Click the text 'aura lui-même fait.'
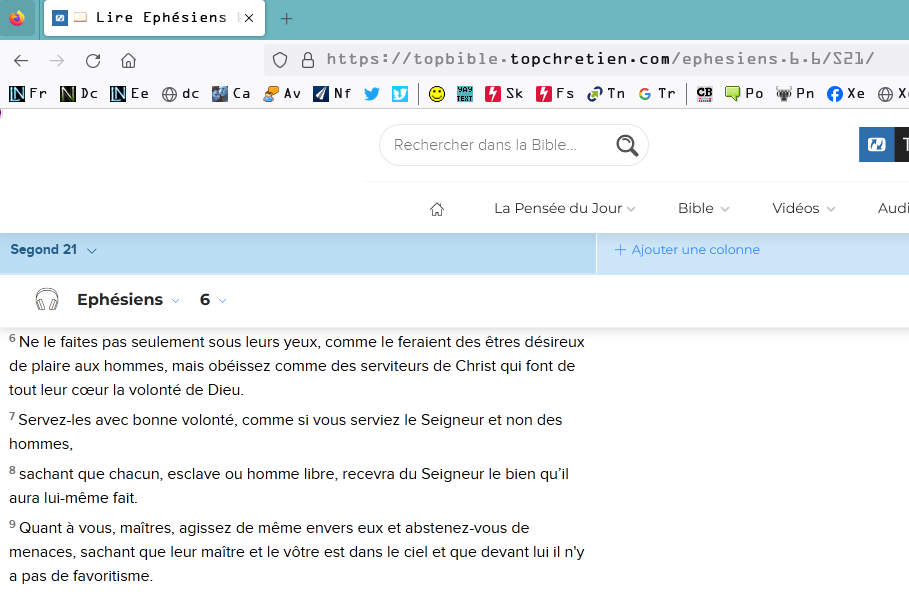 [x=73, y=498]
